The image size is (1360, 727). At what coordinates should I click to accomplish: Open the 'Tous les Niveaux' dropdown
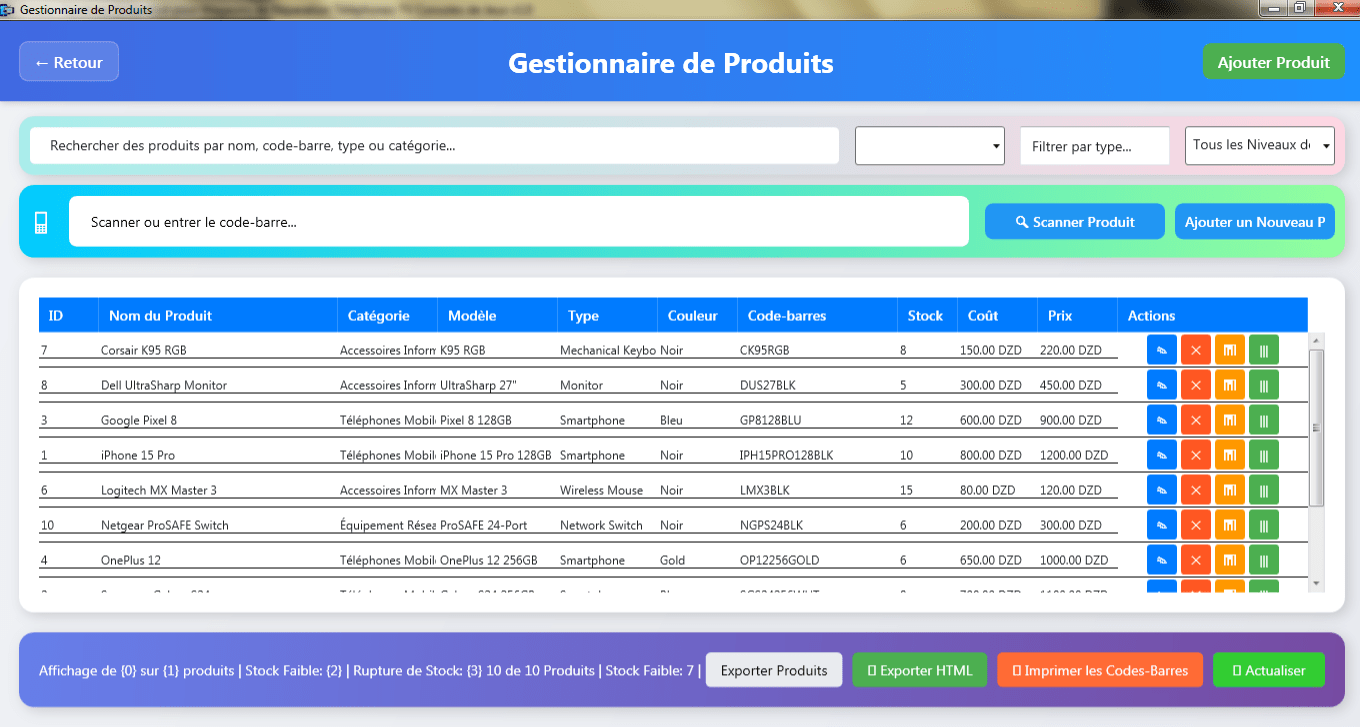pyautogui.click(x=1259, y=145)
